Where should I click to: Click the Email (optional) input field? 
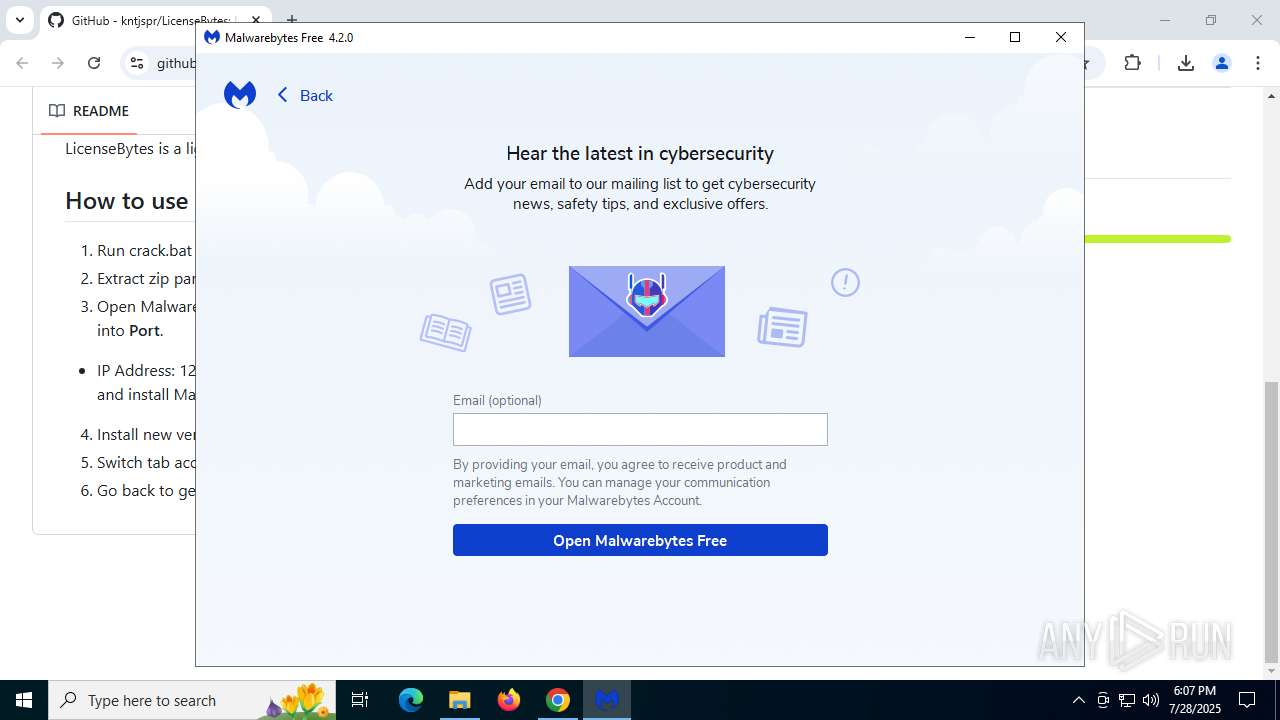click(x=640, y=429)
